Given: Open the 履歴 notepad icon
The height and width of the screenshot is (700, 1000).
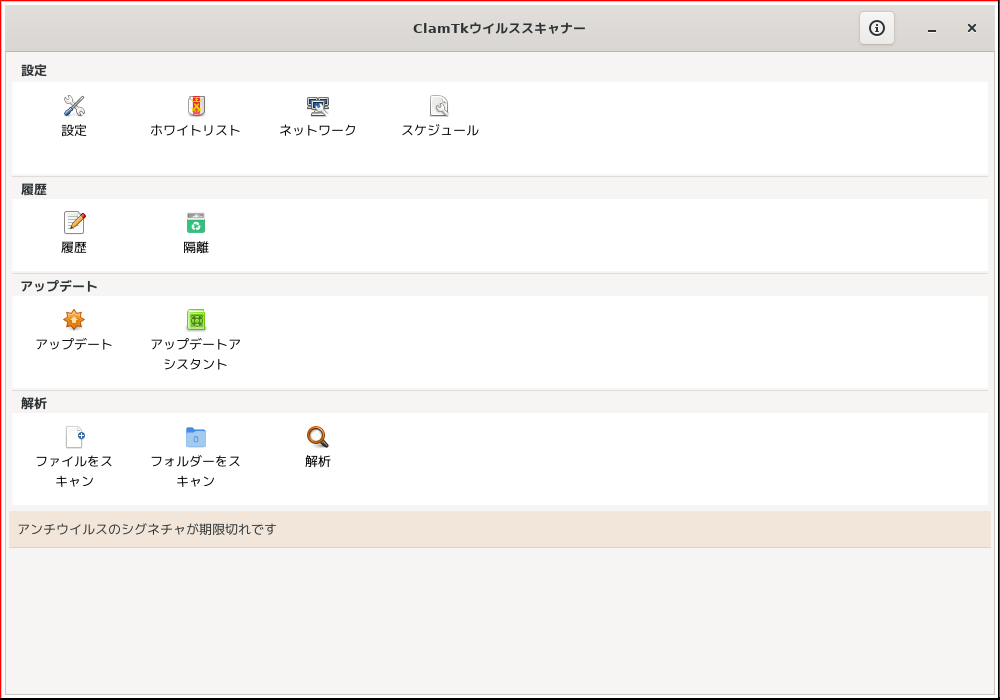Looking at the screenshot, I should coord(74,222).
